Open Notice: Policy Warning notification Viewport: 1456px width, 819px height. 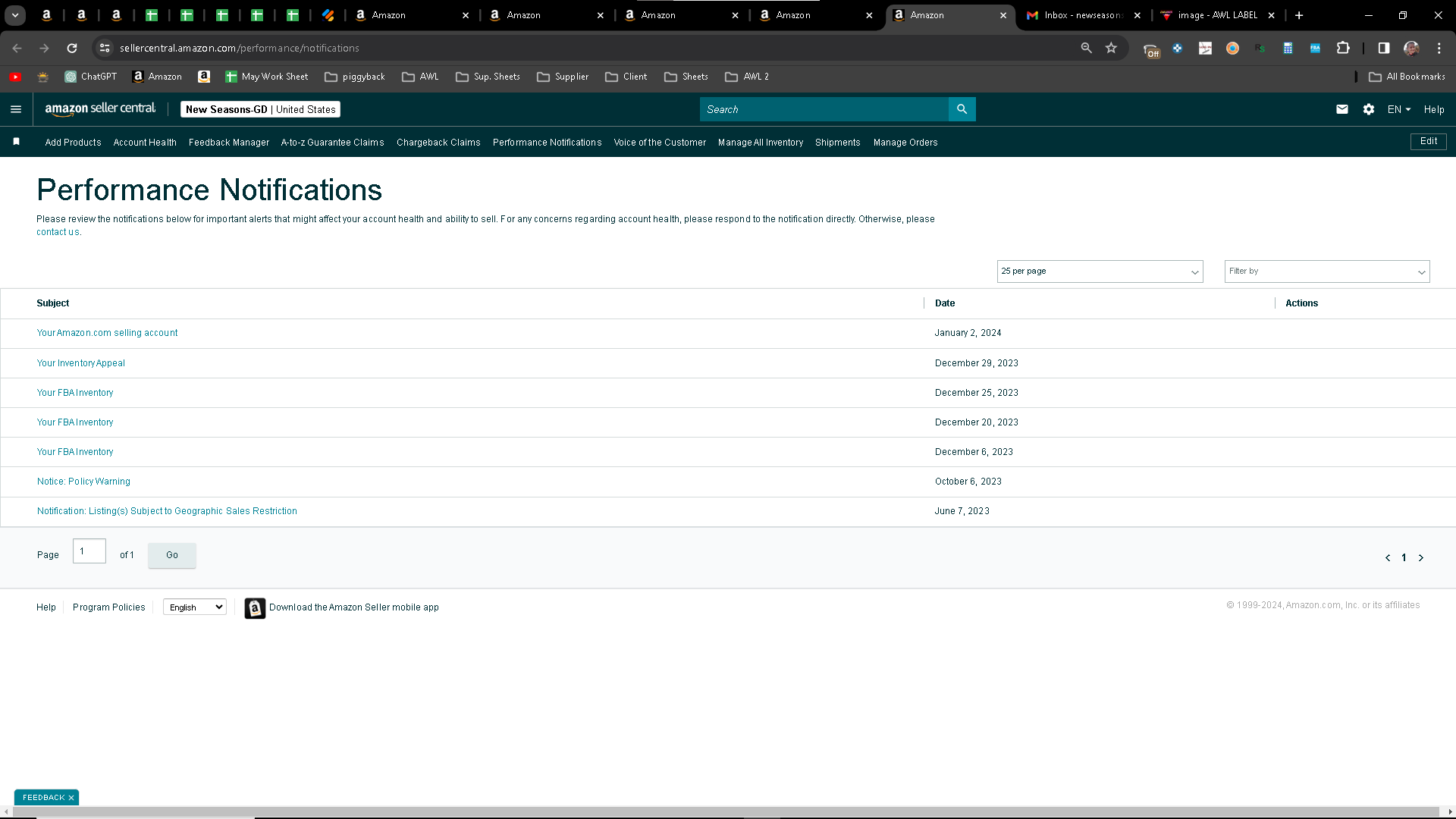pos(83,482)
